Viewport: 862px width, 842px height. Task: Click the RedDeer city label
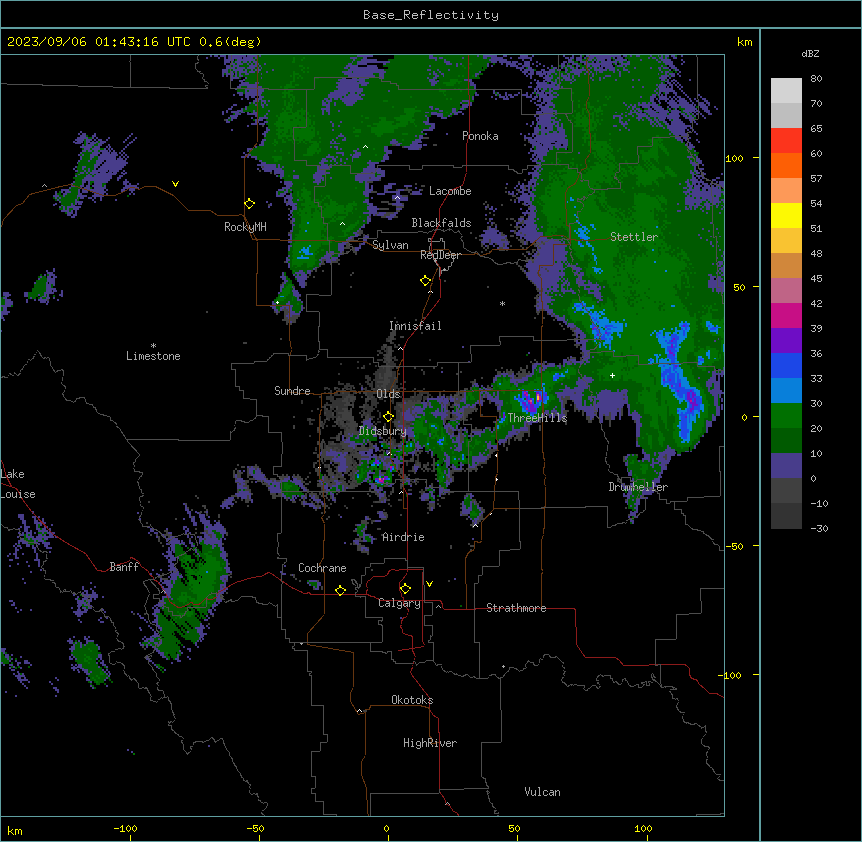[440, 255]
